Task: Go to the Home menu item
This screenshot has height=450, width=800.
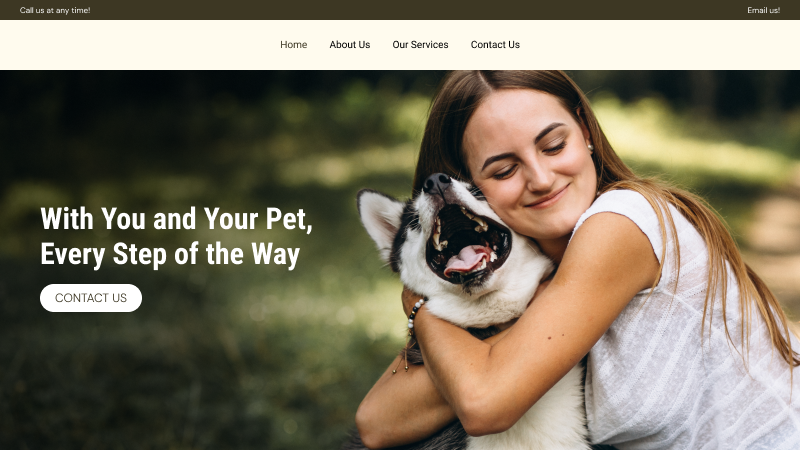Action: (293, 45)
